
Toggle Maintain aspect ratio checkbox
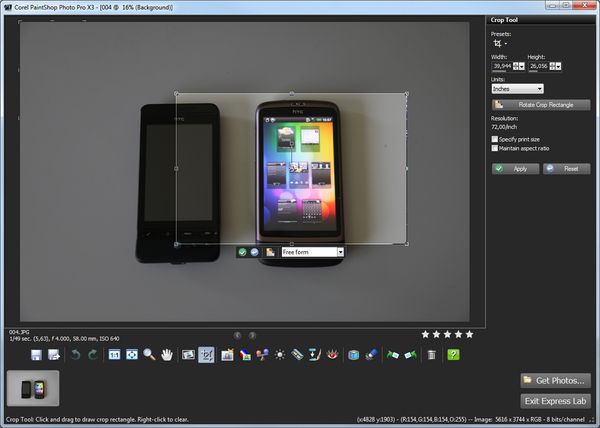pos(496,148)
